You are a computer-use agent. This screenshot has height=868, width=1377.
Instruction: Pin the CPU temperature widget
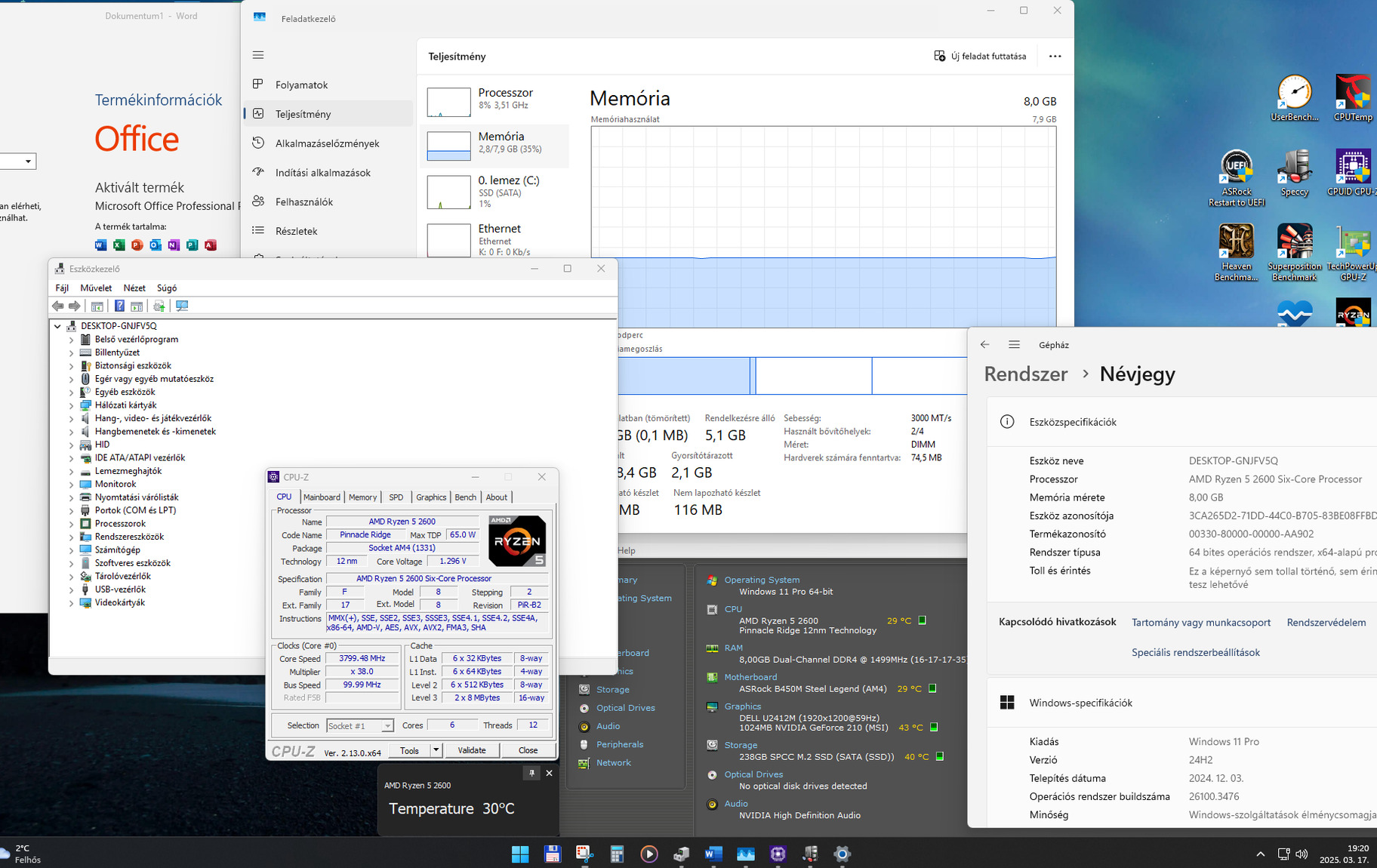tap(531, 773)
